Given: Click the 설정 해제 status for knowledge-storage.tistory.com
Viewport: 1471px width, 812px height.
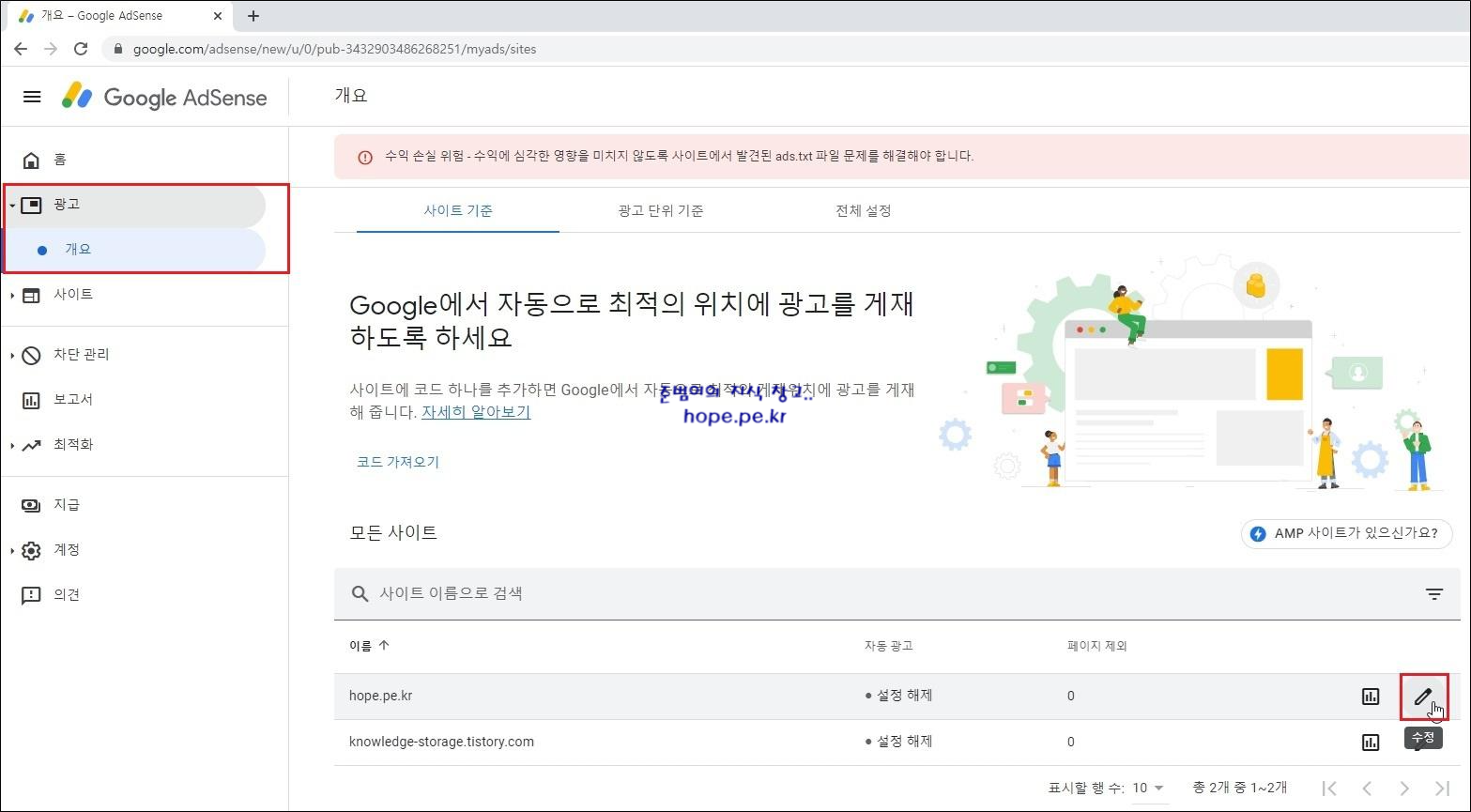Looking at the screenshot, I should (x=898, y=742).
